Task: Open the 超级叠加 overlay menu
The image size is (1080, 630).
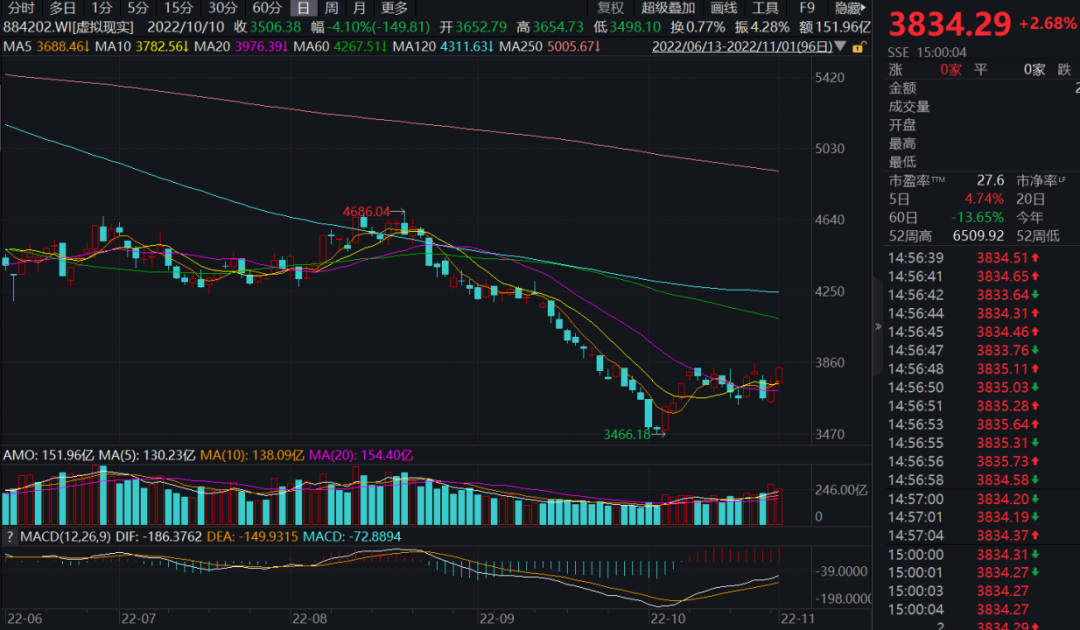Action: point(668,8)
